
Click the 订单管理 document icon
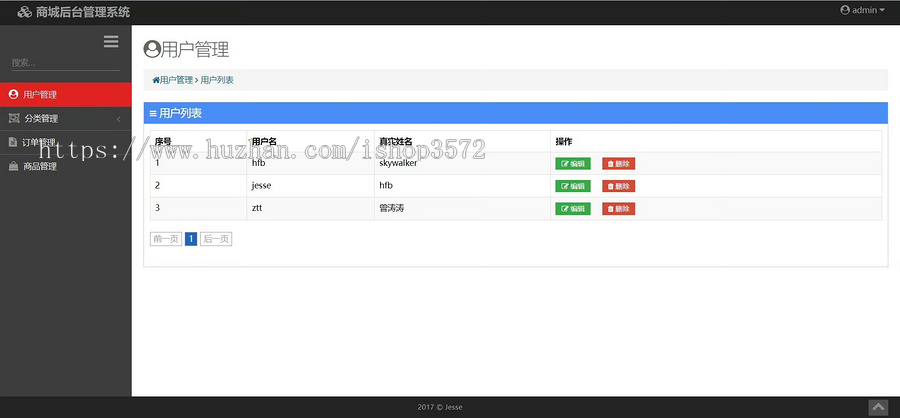click(x=13, y=142)
